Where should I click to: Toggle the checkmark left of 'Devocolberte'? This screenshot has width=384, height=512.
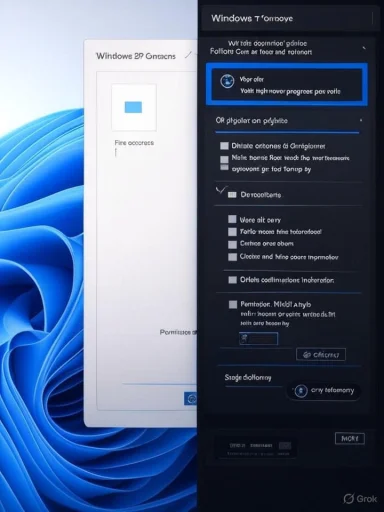pyautogui.click(x=221, y=190)
